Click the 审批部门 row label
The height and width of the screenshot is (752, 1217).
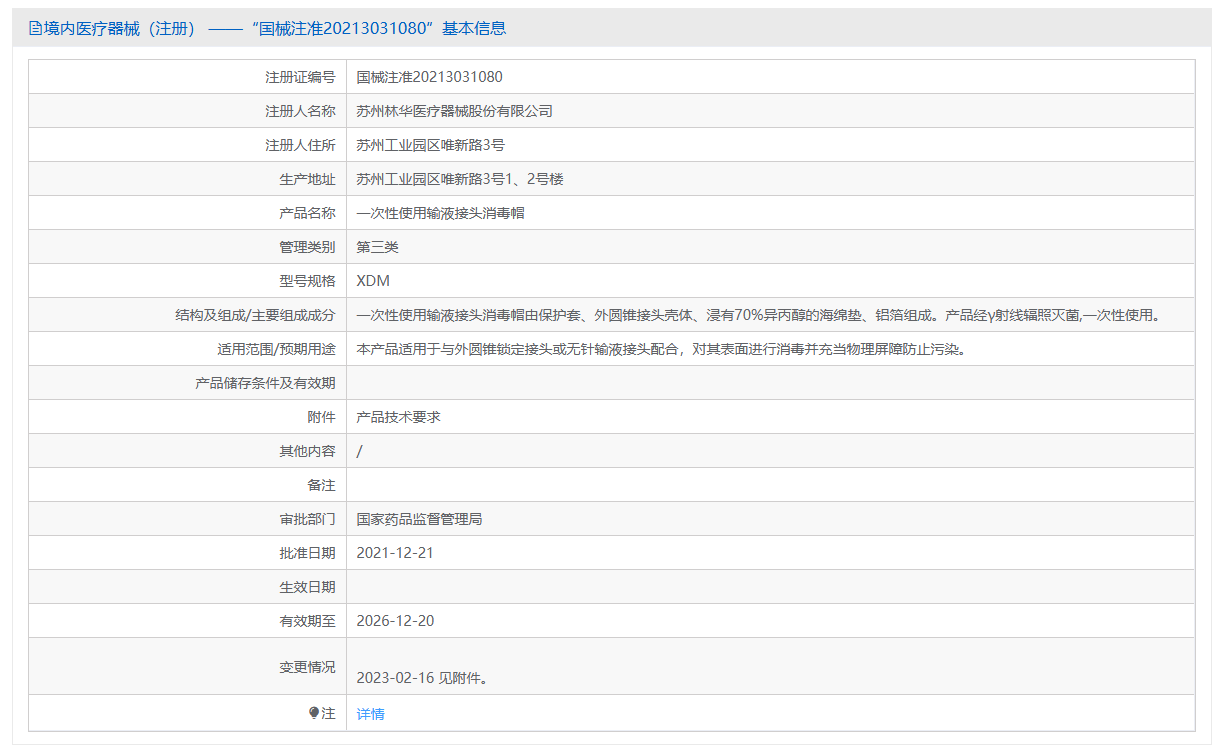[307, 519]
